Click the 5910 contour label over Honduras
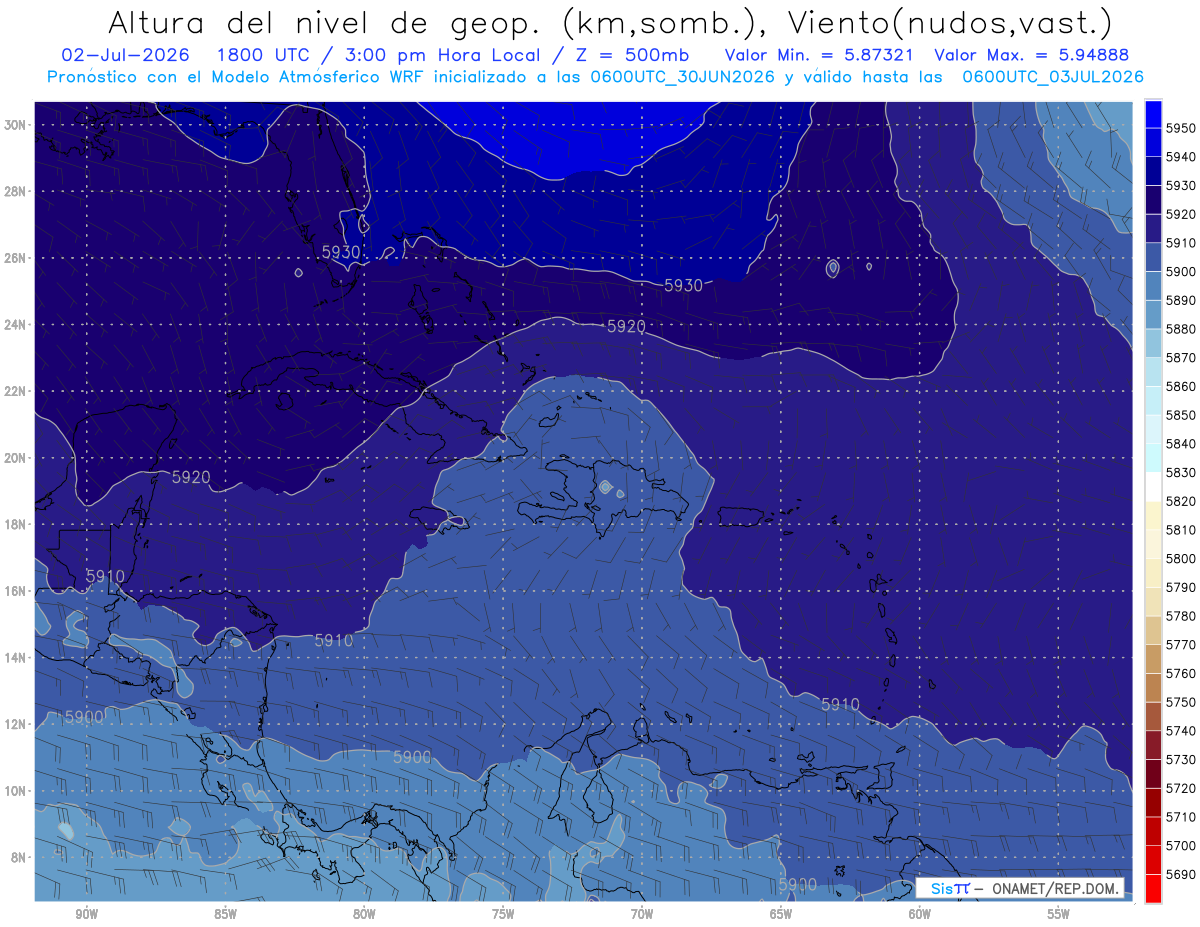 [x=105, y=576]
